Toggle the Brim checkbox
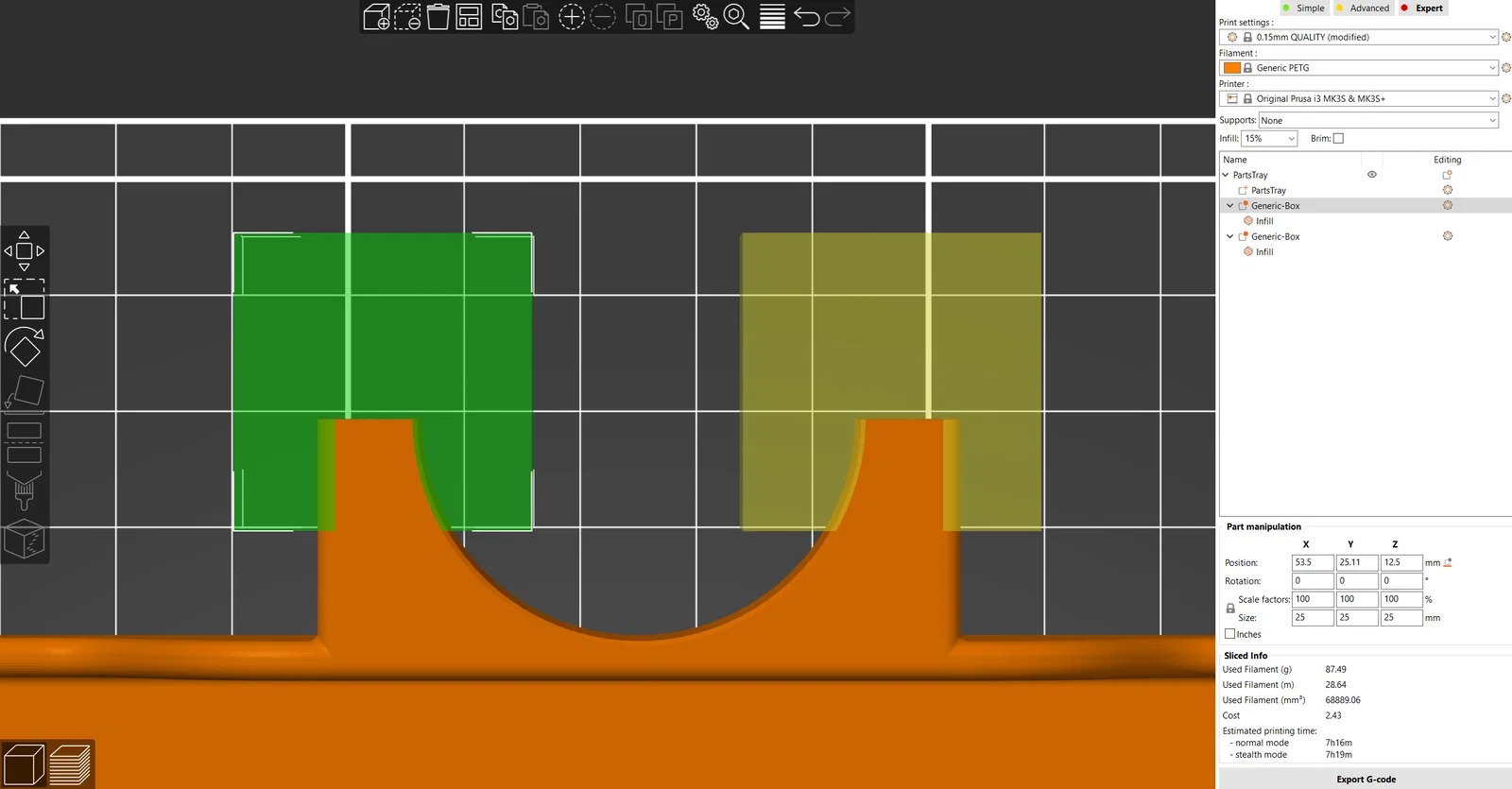Screen dimensions: 1512x789 pyautogui.click(x=1338, y=138)
